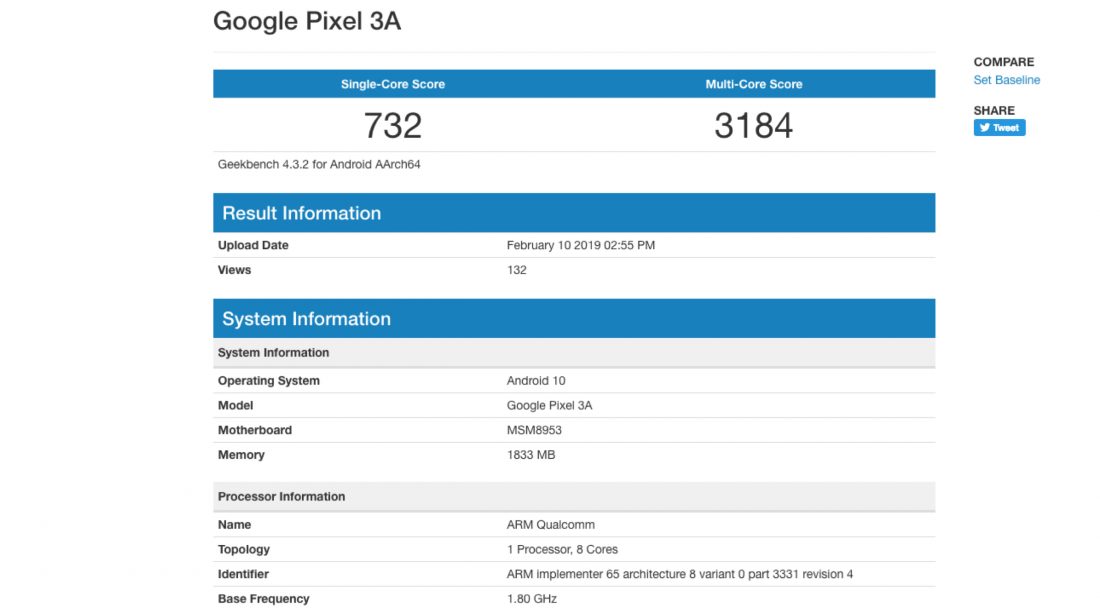Click the Result Information section header

pyautogui.click(x=301, y=213)
